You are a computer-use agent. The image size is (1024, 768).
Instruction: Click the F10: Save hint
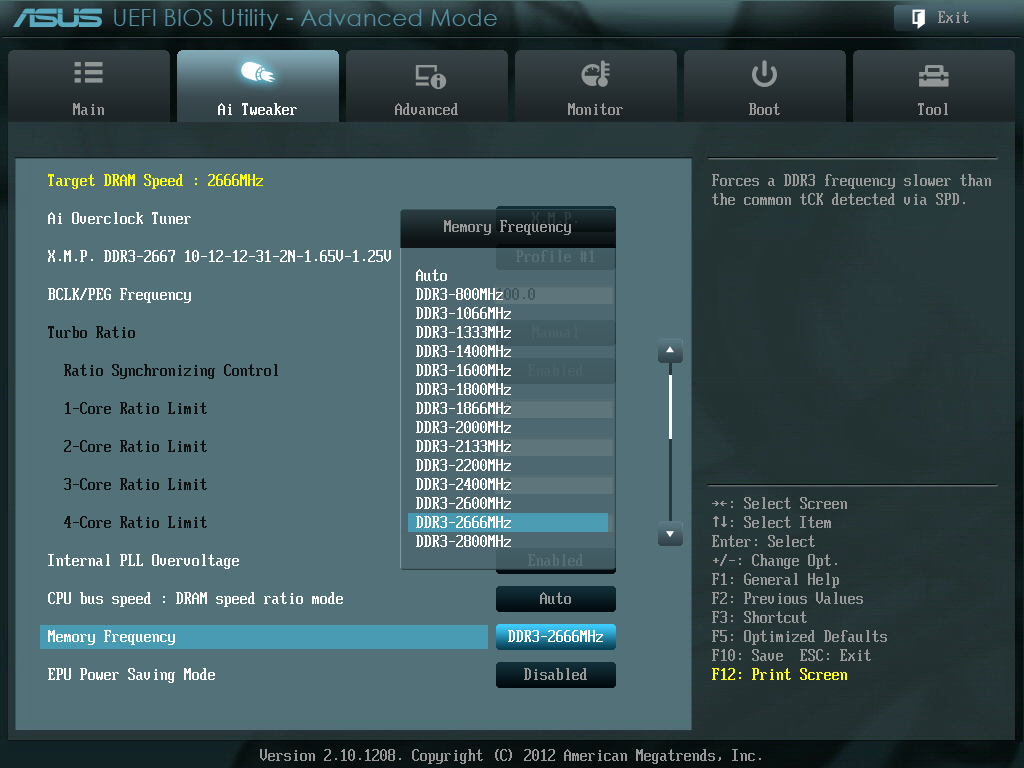[748, 656]
